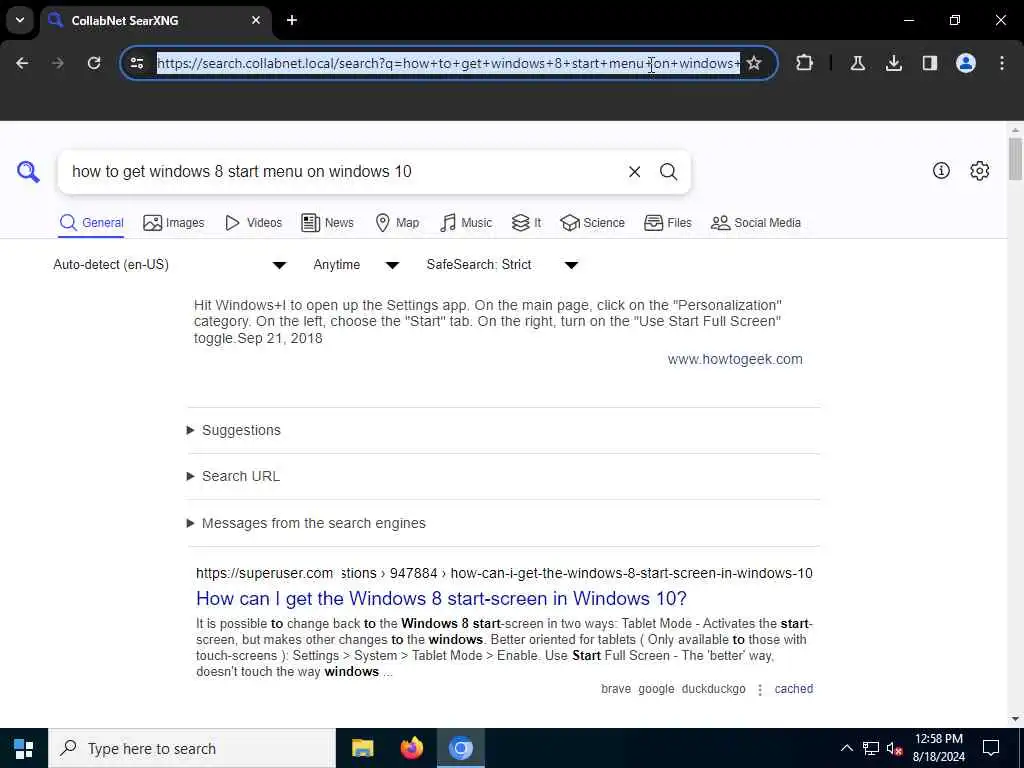
Task: Click the Chrome taskbar icon
Action: tap(460, 748)
